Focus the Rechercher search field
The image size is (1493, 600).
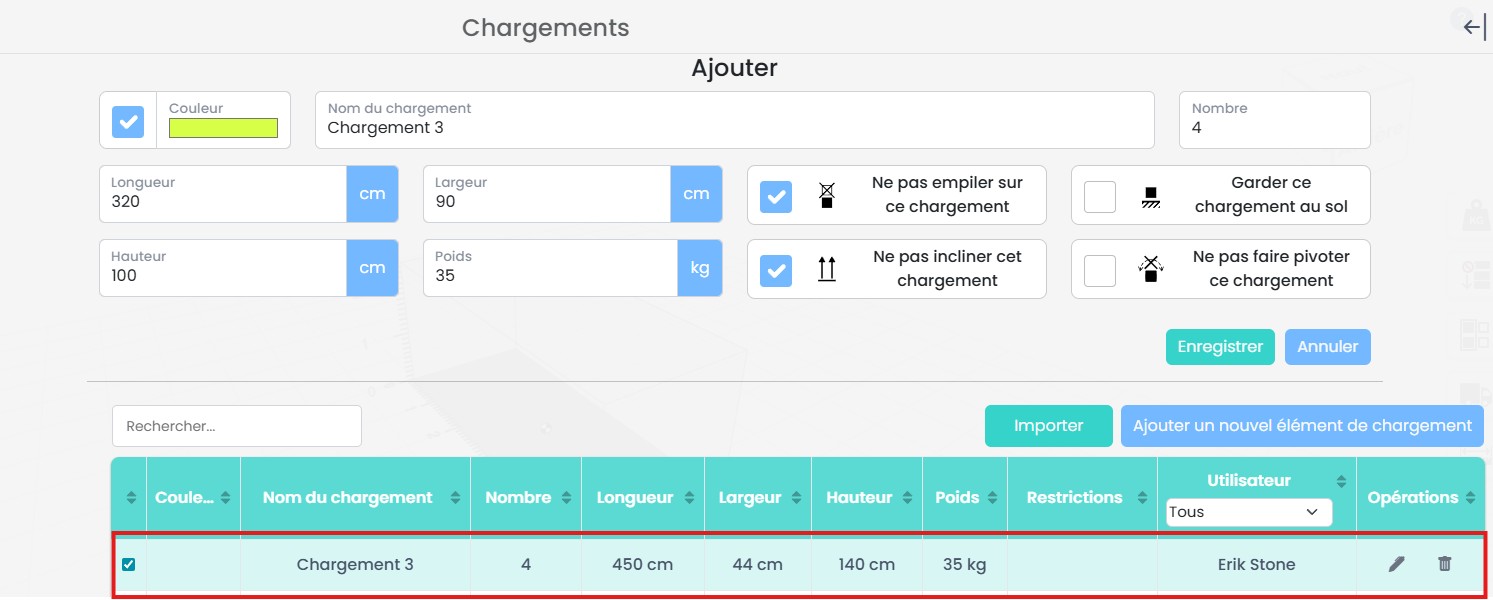[237, 426]
